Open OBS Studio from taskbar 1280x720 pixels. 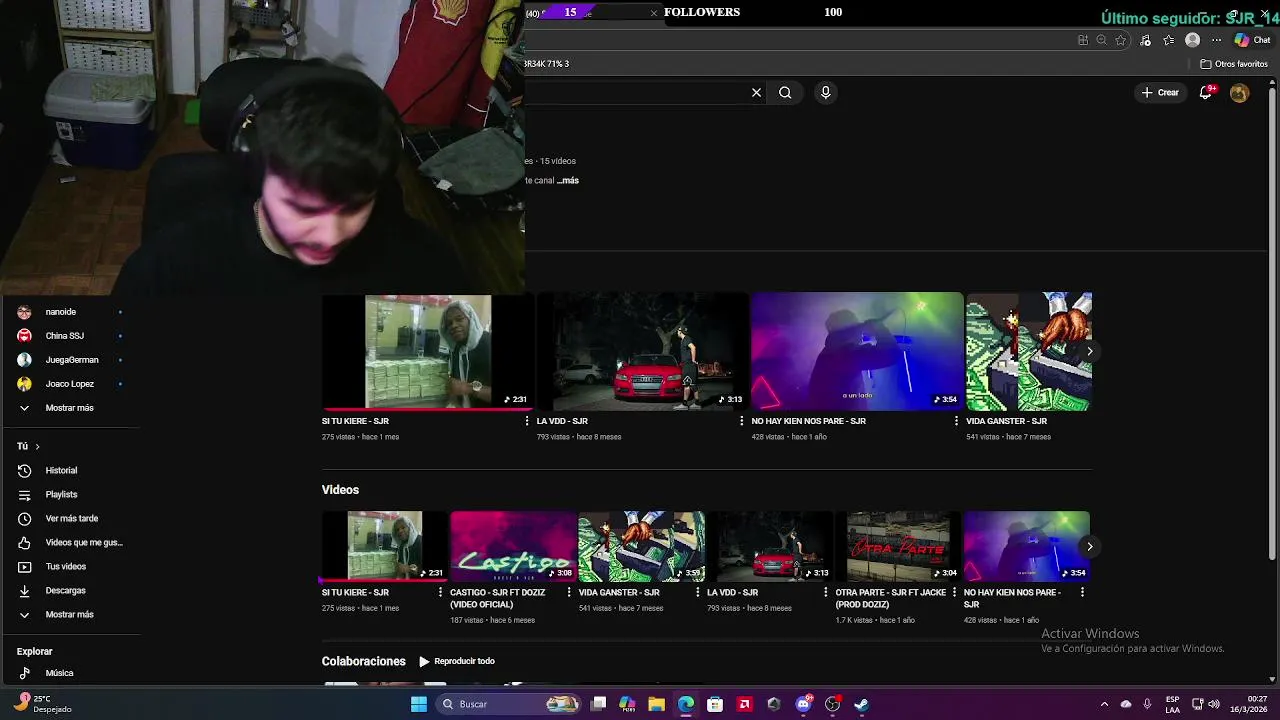832,704
